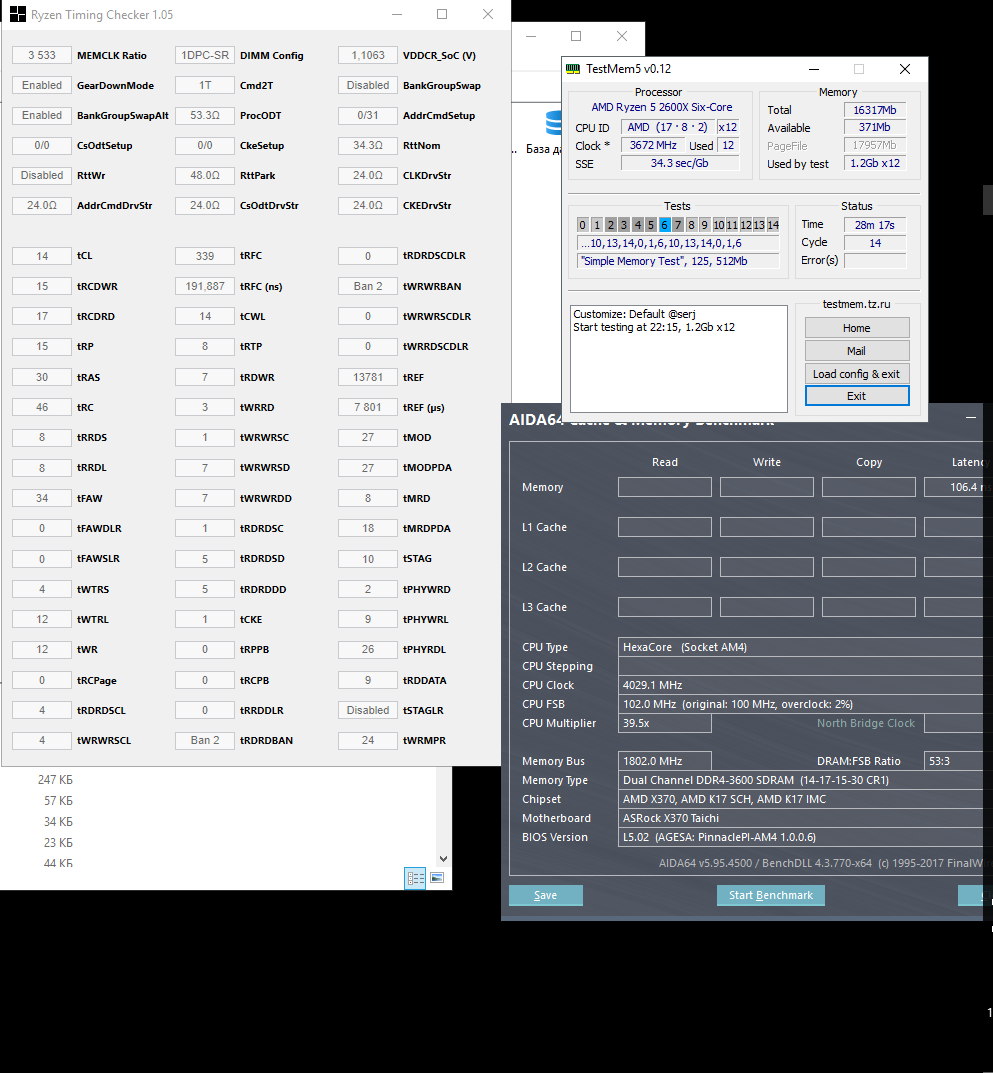Click the Memory Latency 106.4 value

click(x=953, y=487)
